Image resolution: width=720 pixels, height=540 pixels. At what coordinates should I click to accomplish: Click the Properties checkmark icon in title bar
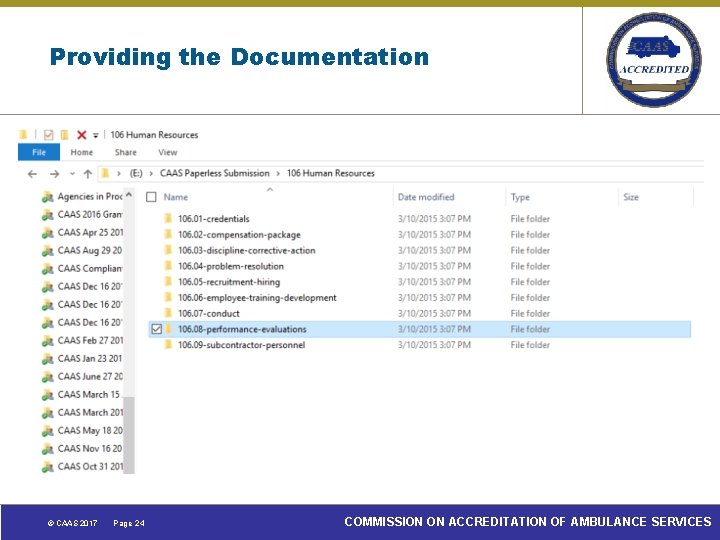click(48, 135)
